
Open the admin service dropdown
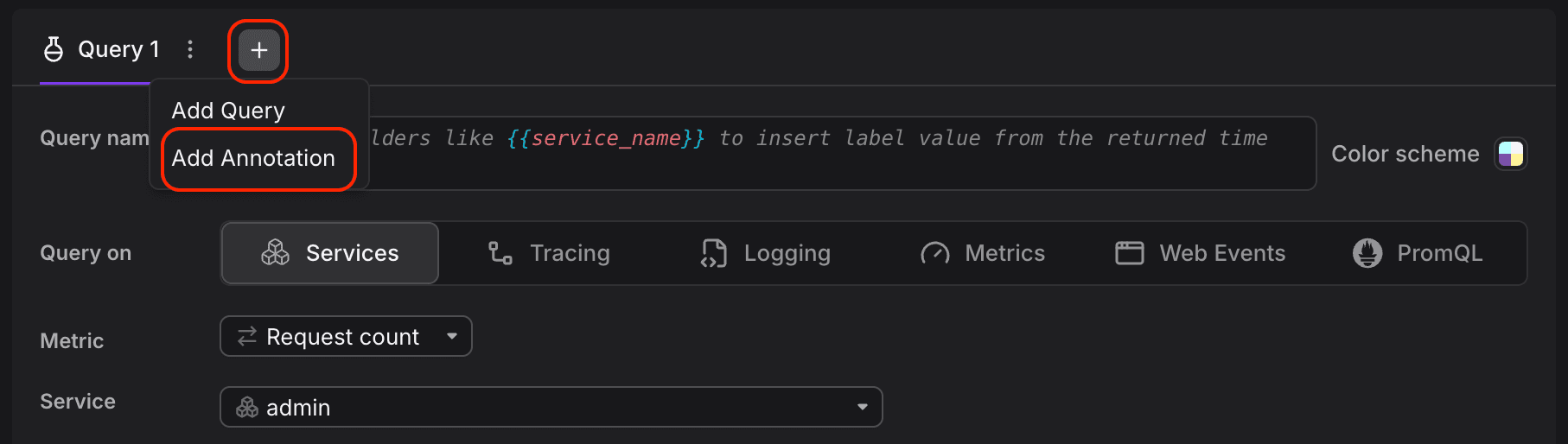tap(551, 407)
